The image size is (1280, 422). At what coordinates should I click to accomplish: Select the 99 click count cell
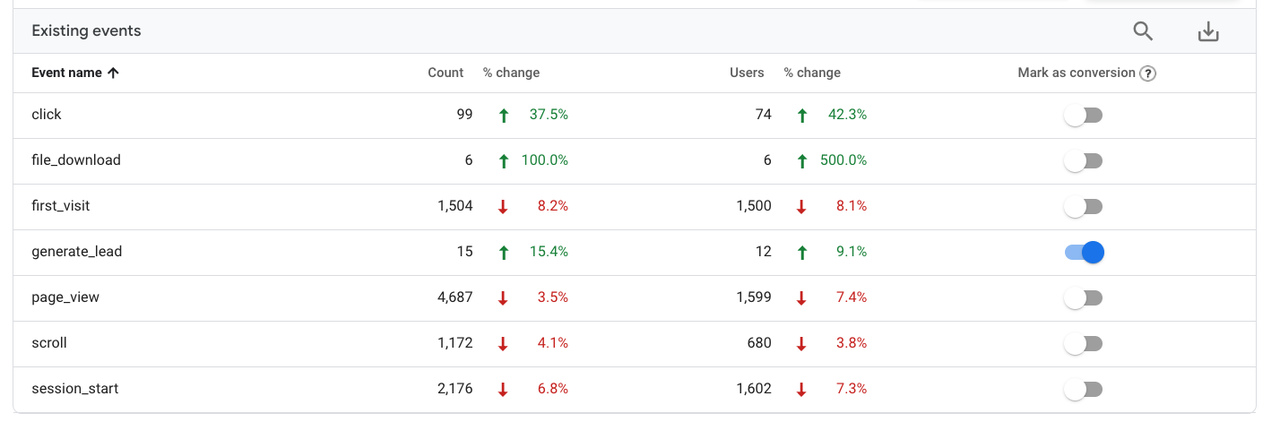pyautogui.click(x=465, y=114)
